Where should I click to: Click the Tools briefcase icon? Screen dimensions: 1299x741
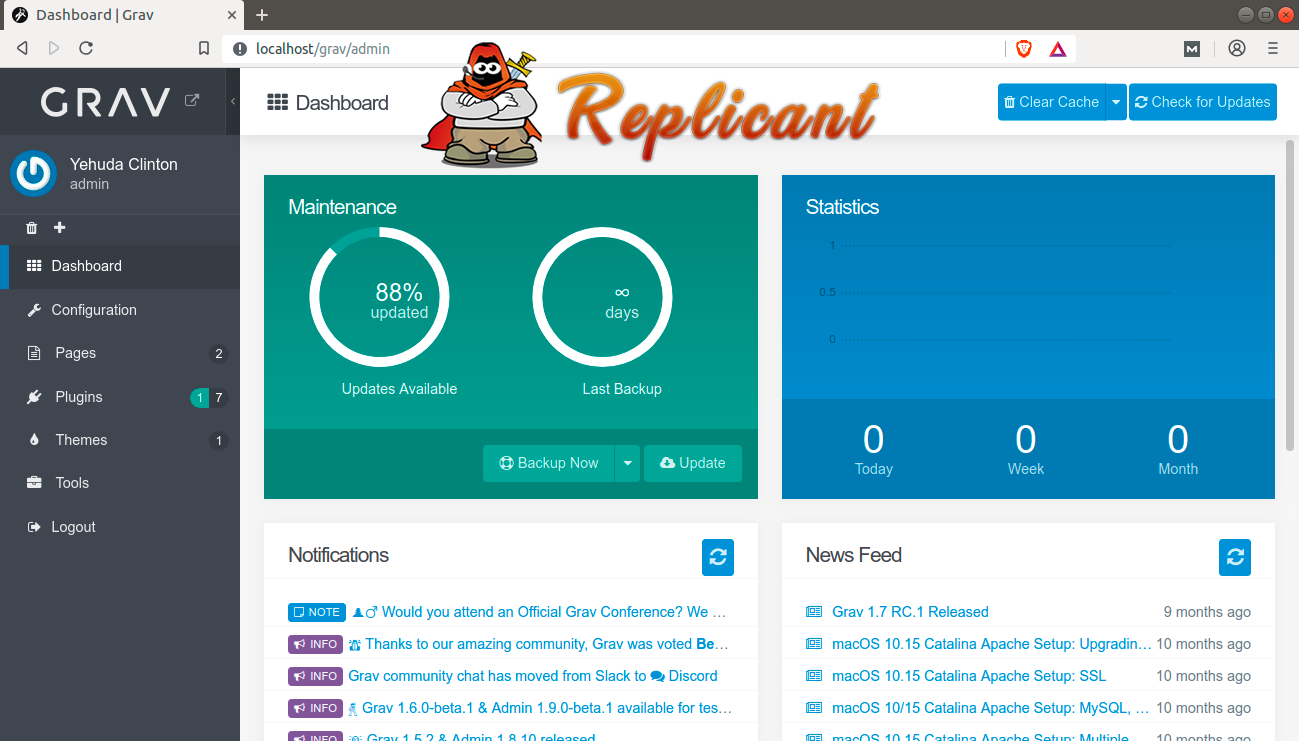click(x=34, y=483)
